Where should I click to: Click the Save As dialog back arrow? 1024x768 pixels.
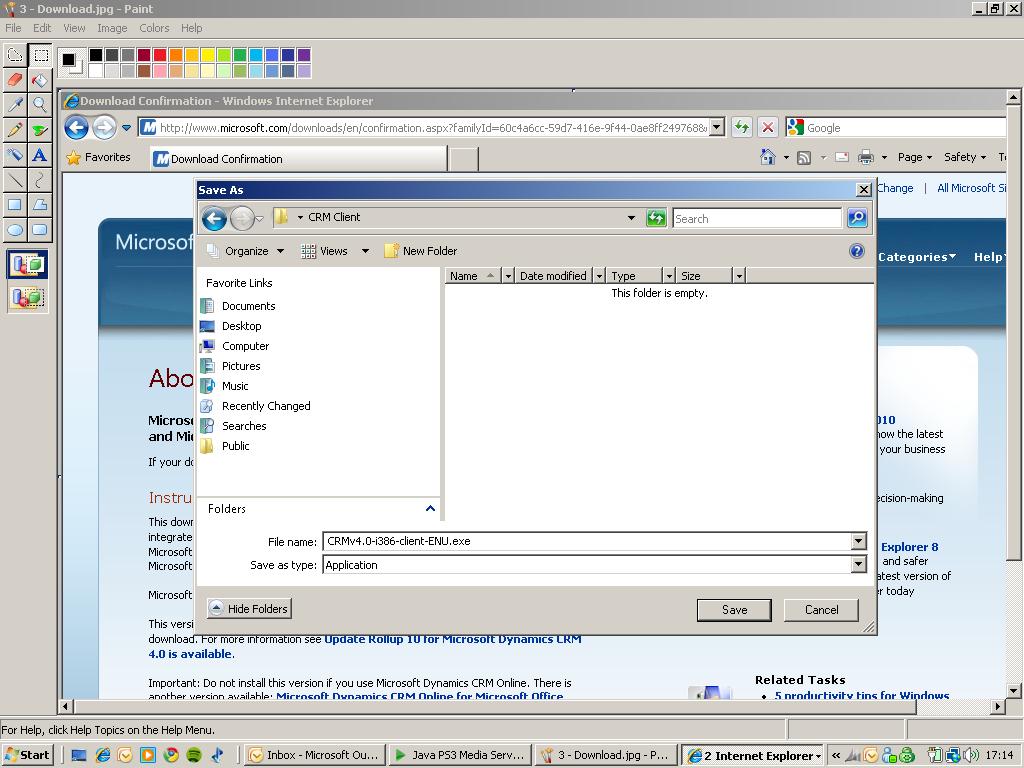(214, 218)
